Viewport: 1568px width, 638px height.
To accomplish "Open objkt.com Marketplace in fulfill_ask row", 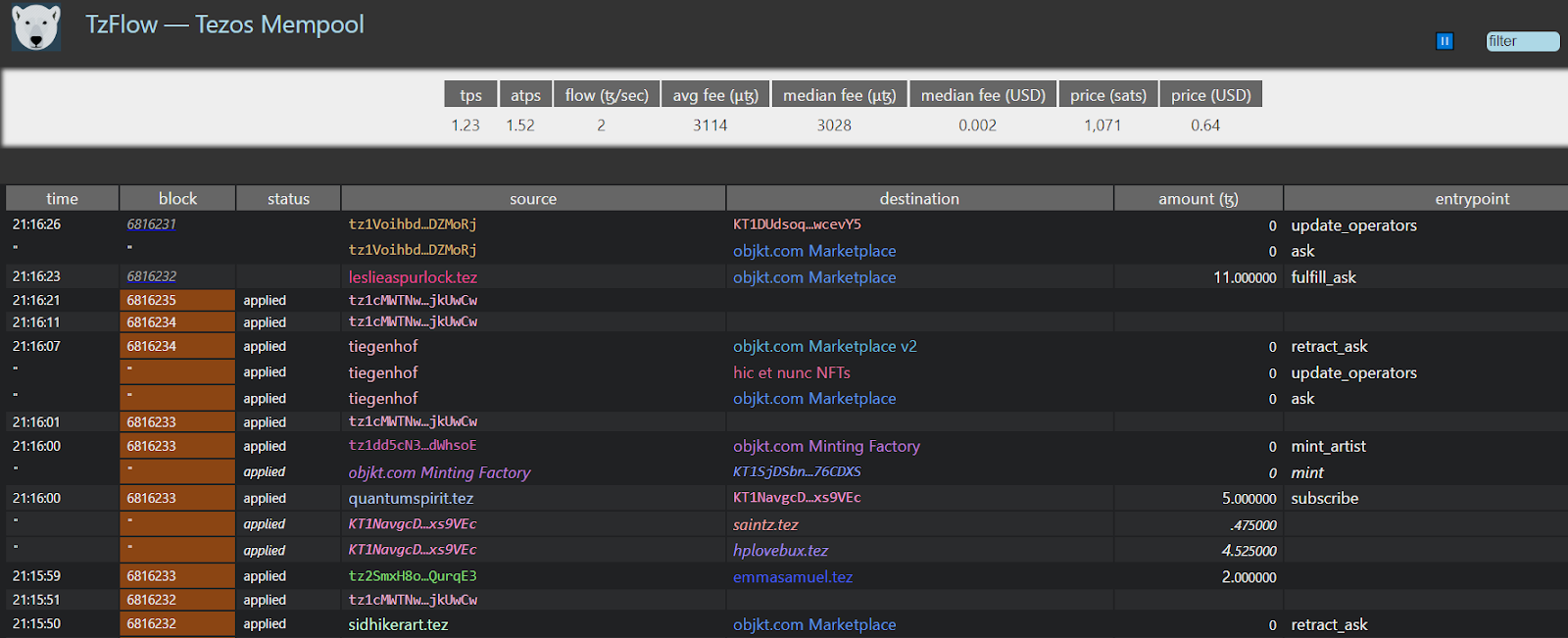I will click(x=814, y=277).
